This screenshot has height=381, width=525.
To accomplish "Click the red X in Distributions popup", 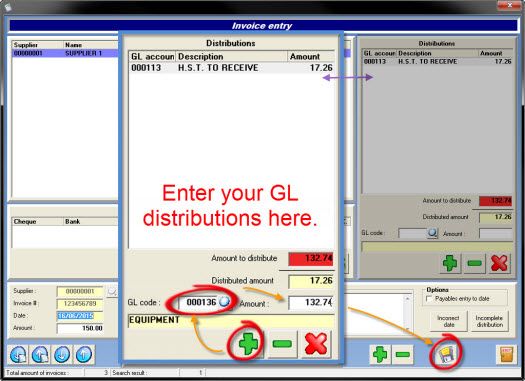I will tap(316, 344).
